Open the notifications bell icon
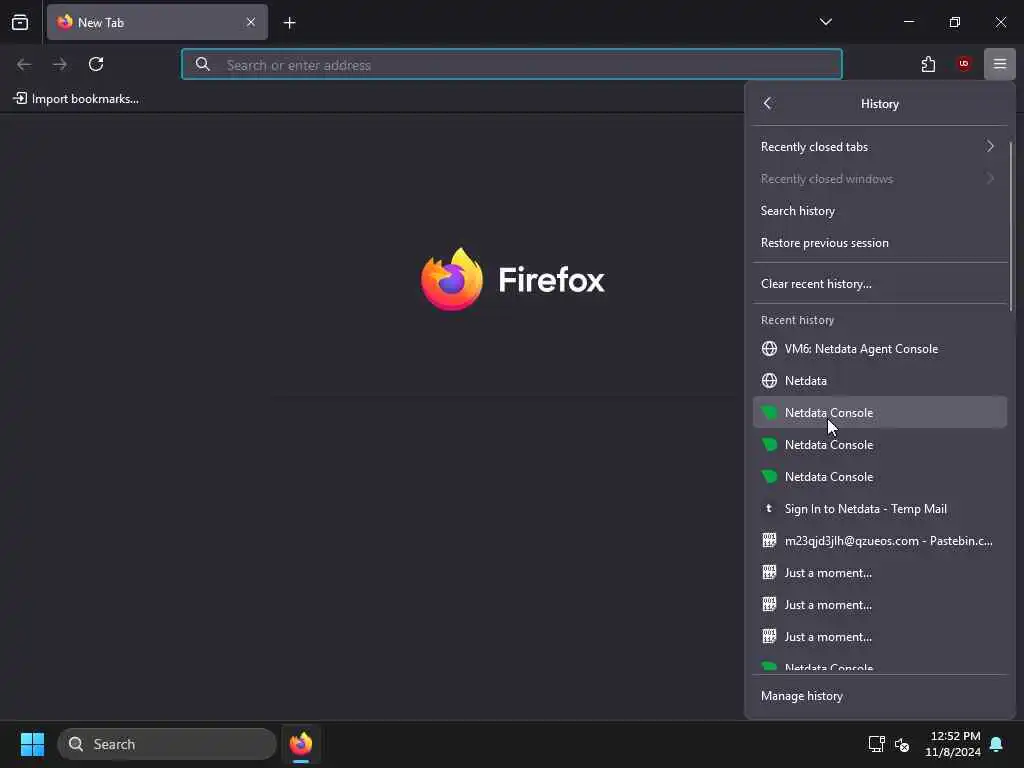 [997, 744]
